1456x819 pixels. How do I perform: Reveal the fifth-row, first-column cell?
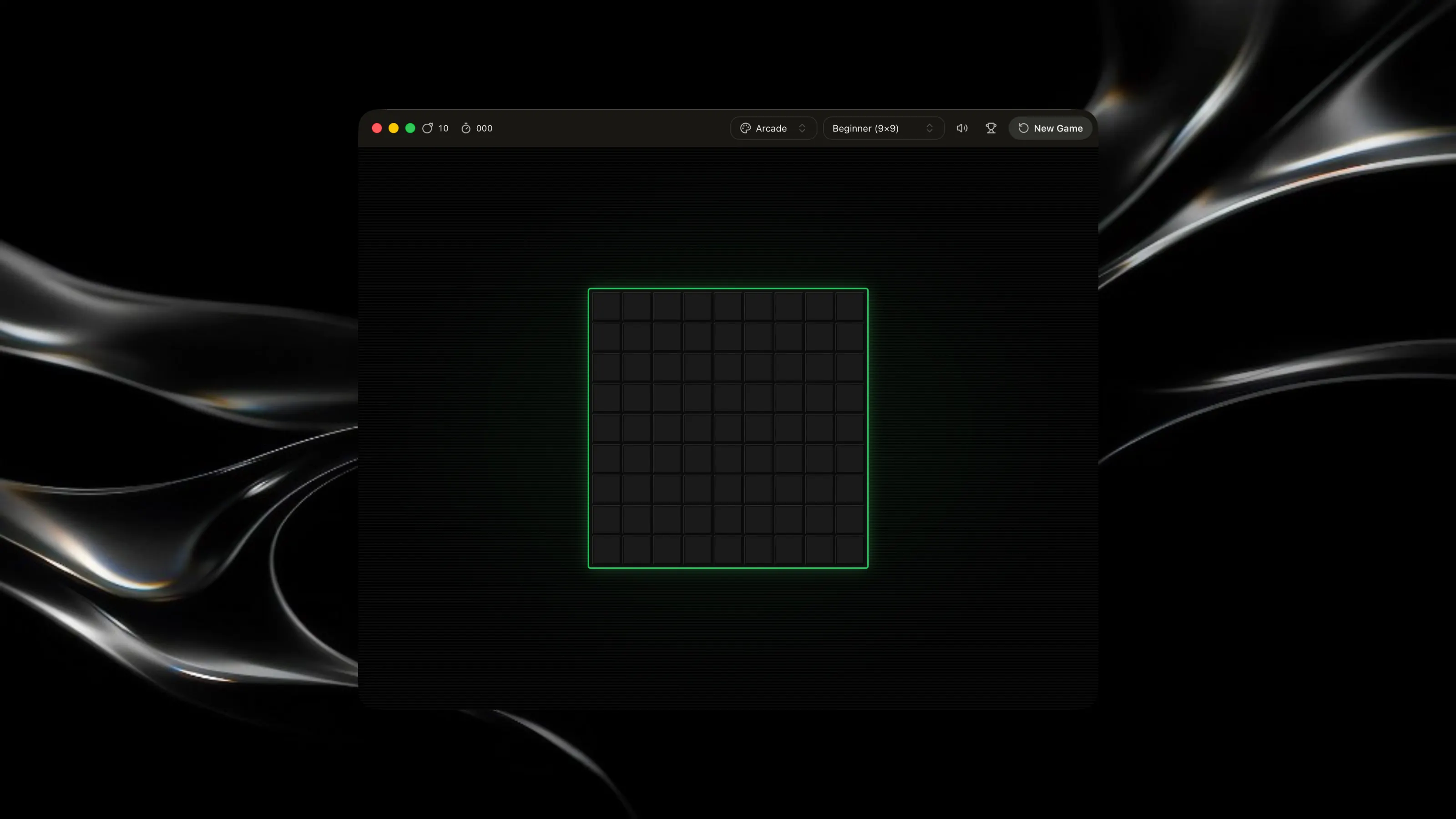point(607,428)
